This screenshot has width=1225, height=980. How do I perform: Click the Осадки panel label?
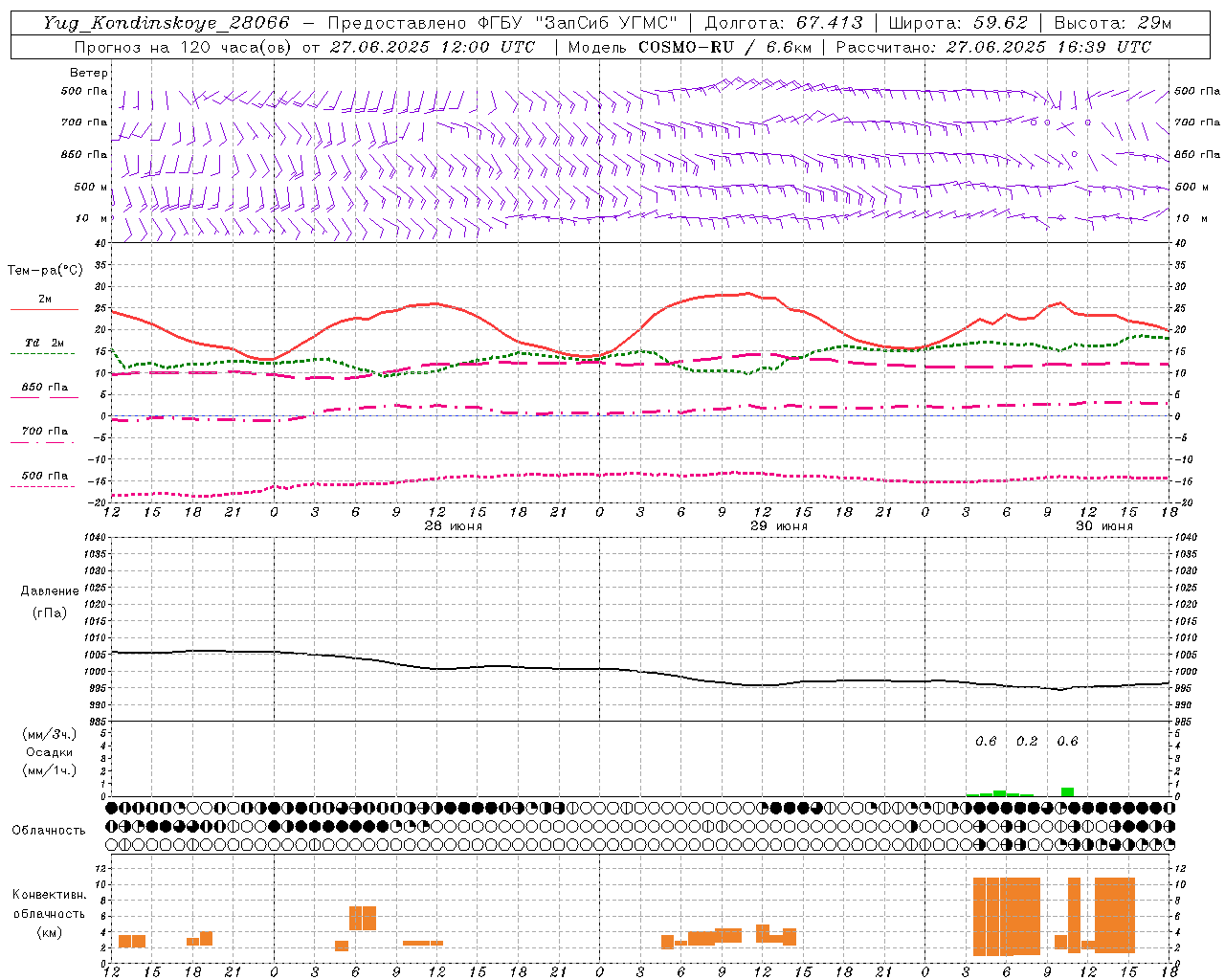(x=50, y=753)
